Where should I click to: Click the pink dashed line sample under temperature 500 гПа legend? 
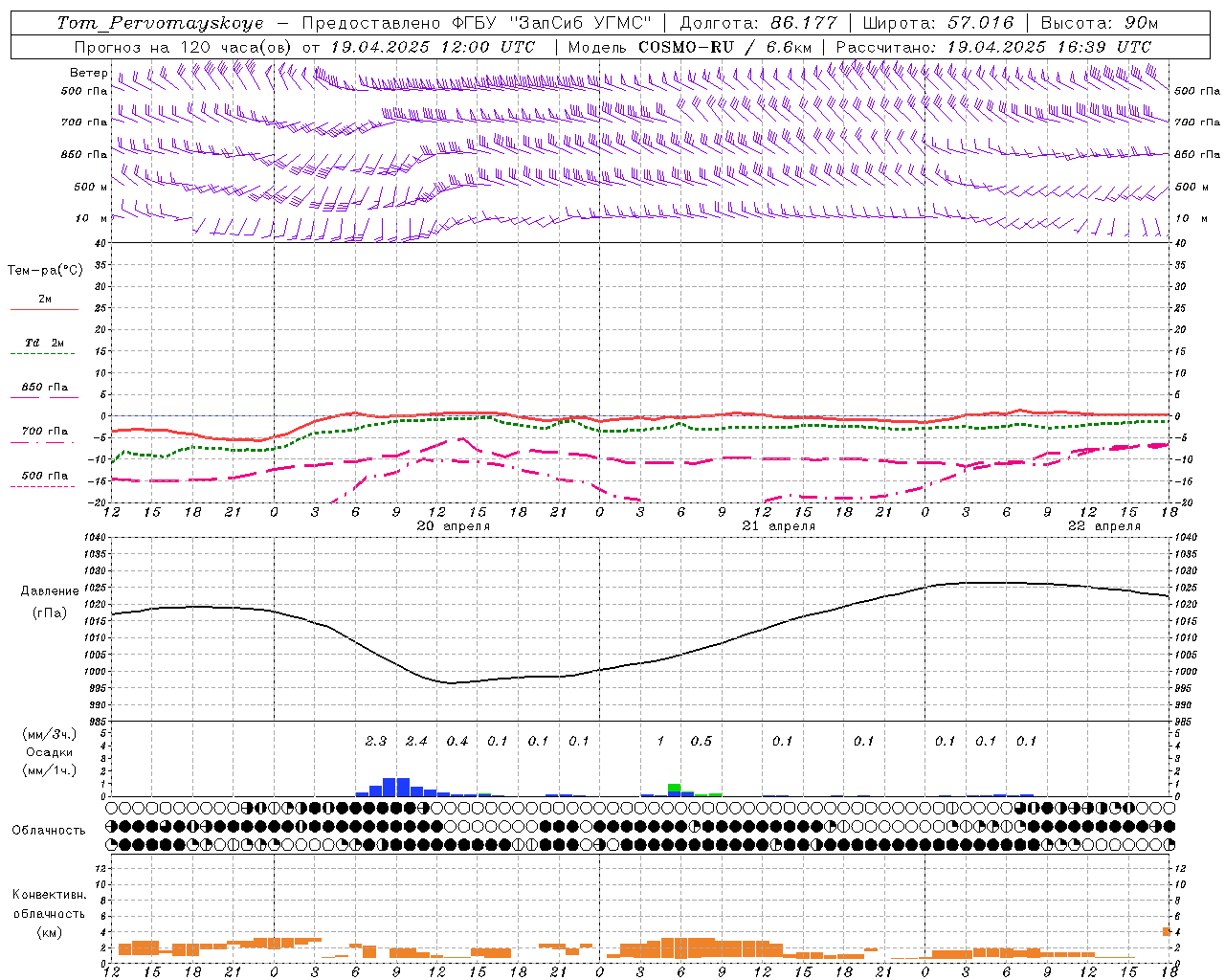[44, 486]
